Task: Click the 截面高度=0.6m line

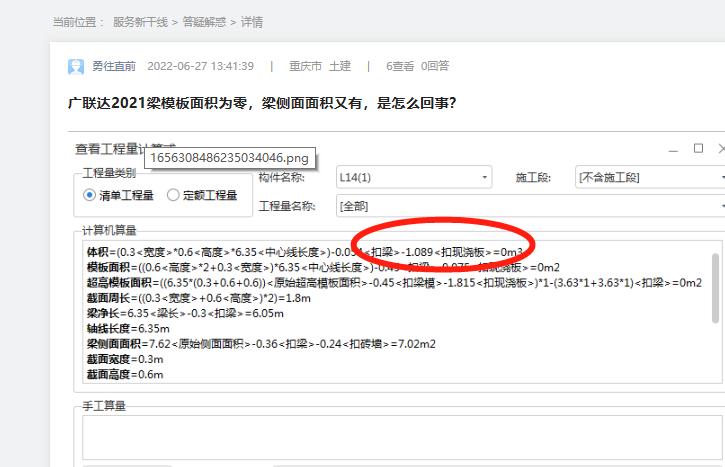Action: click(125, 374)
